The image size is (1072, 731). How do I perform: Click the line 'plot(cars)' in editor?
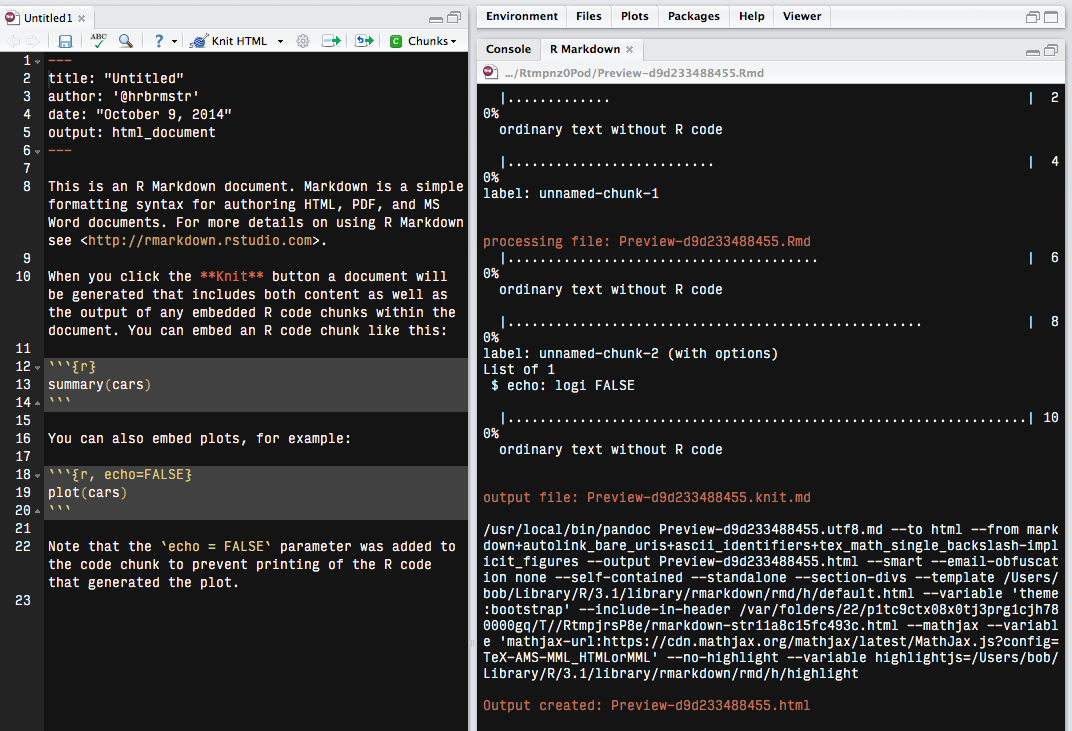click(88, 492)
